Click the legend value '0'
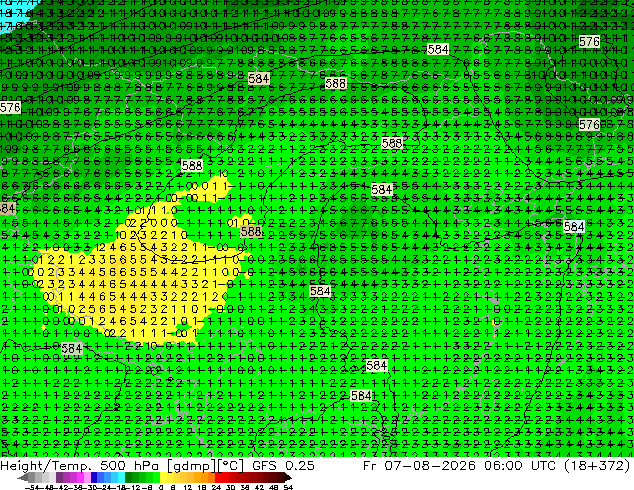 pos(161,487)
